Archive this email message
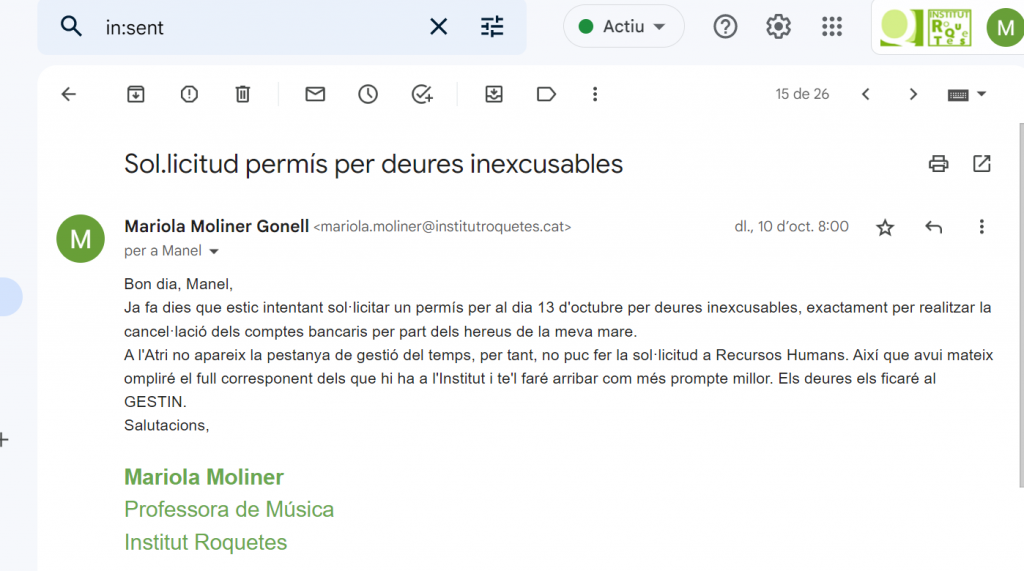Image resolution: width=1024 pixels, height=571 pixels. tap(135, 94)
